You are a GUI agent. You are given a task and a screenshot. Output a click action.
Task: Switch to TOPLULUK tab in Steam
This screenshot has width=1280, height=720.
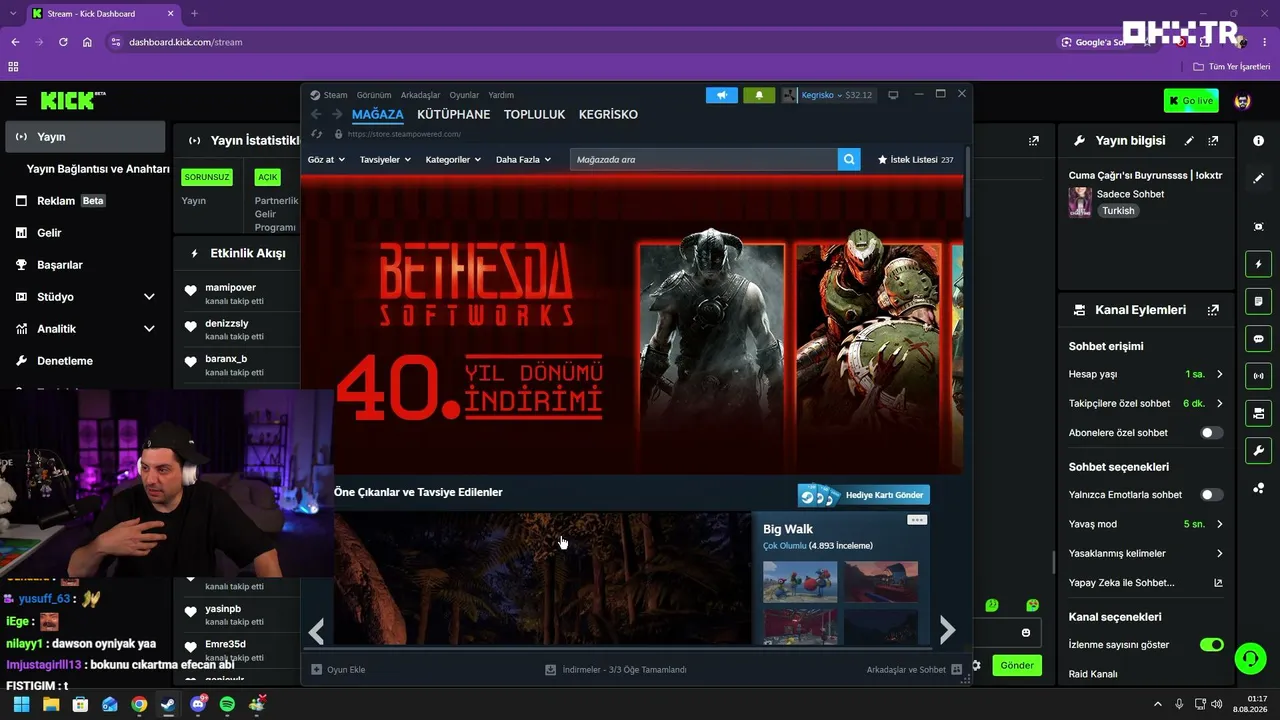tap(535, 114)
